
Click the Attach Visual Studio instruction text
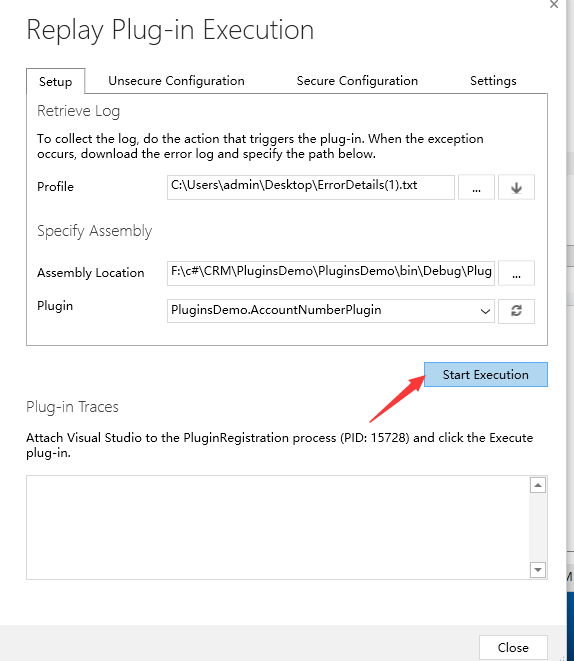(279, 445)
